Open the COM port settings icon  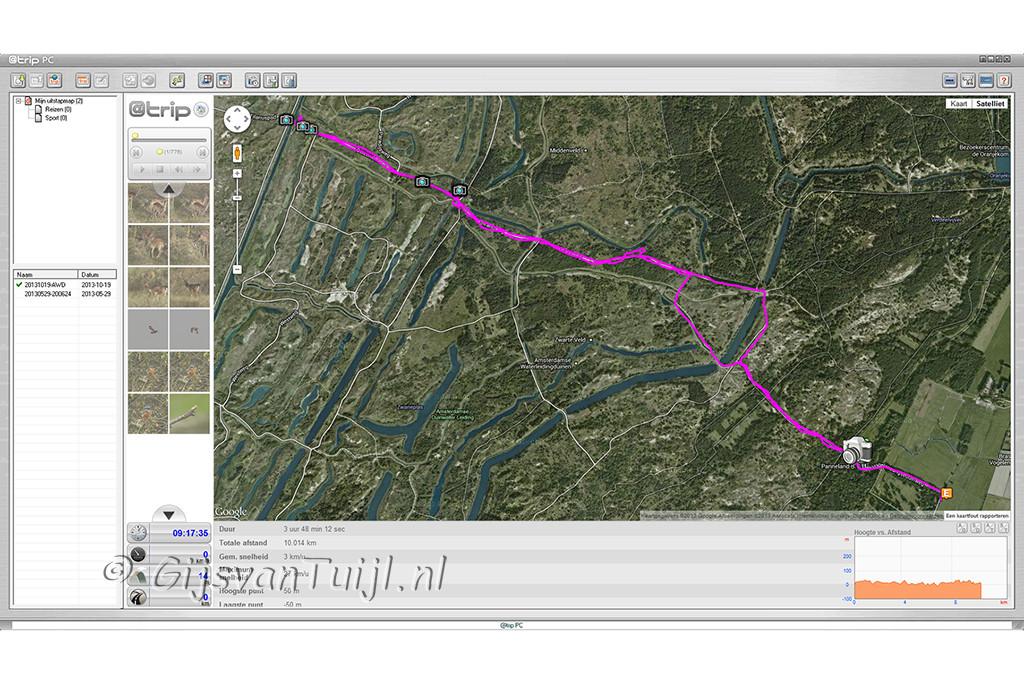[986, 81]
